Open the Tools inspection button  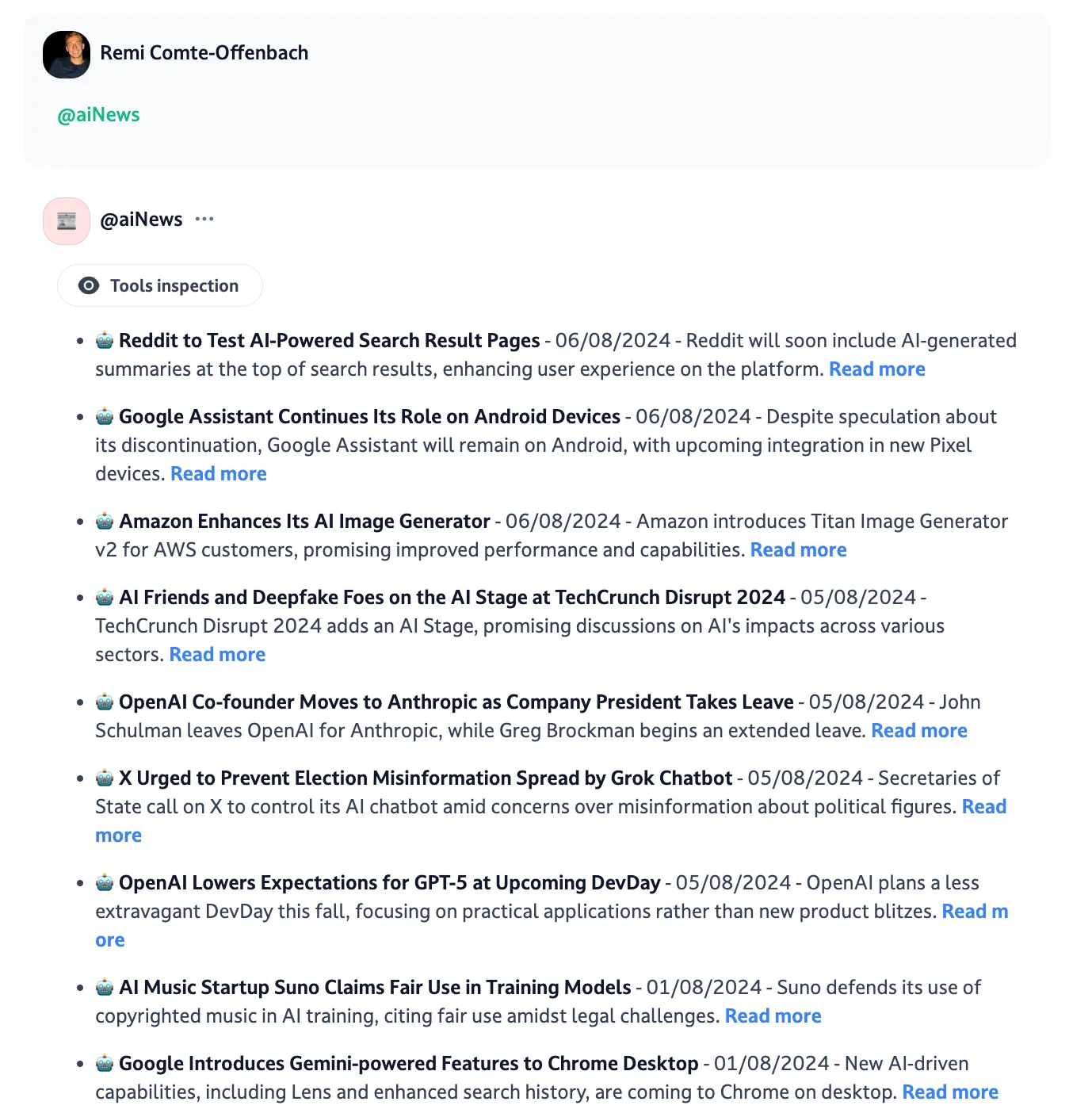pos(160,285)
